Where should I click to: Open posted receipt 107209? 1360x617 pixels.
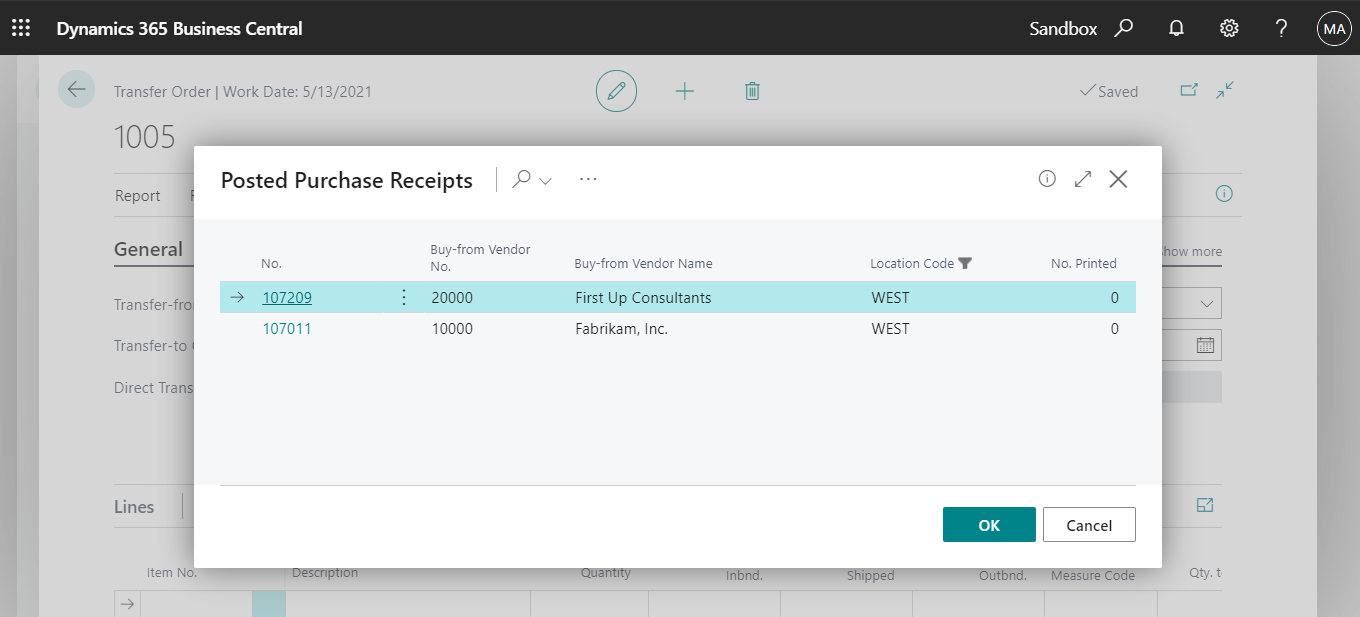pyautogui.click(x=287, y=297)
